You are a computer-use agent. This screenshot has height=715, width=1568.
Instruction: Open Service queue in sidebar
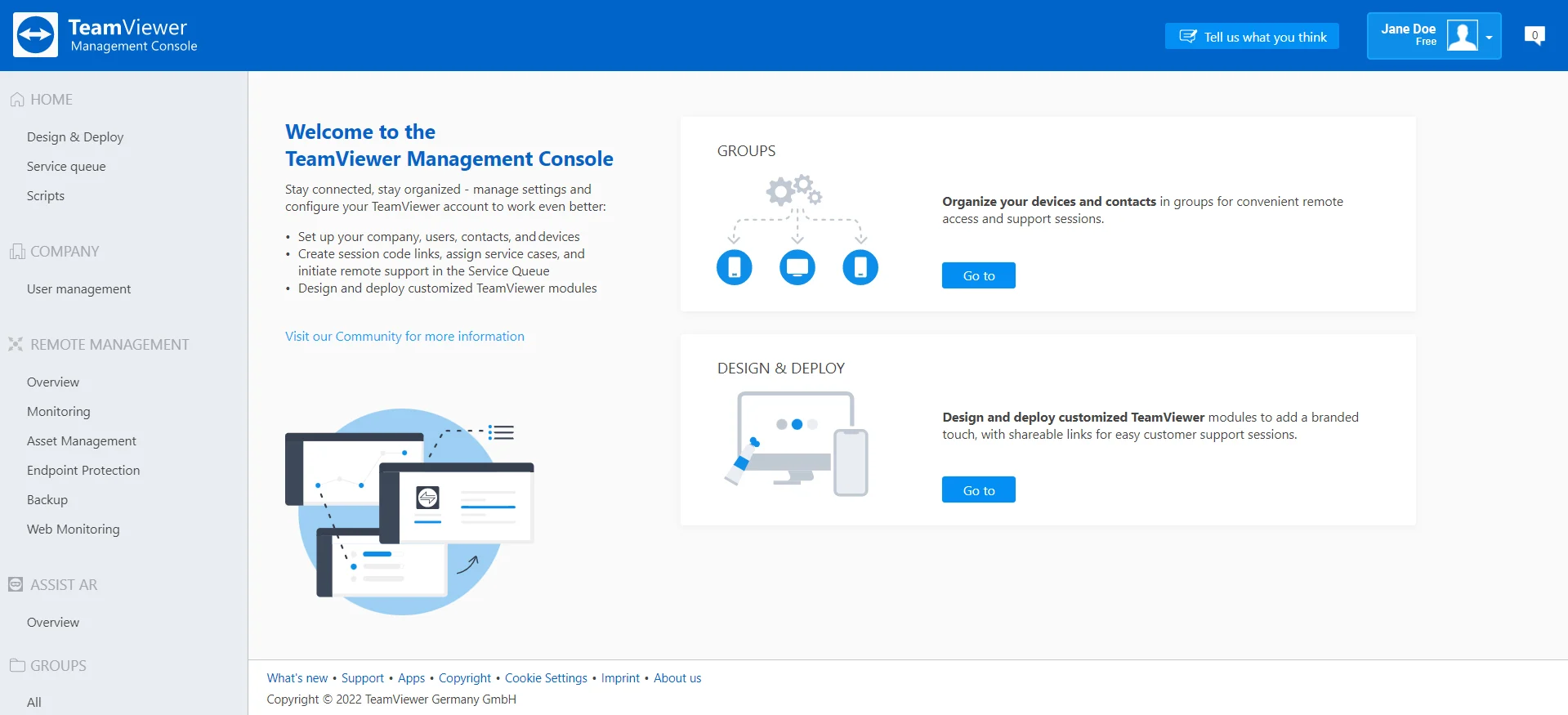point(66,167)
